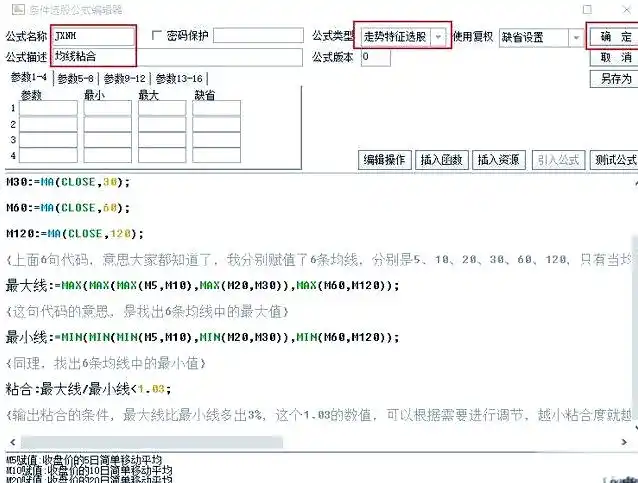Click the 引入公式 button
Viewport: 638px width, 483px height.
(x=559, y=160)
